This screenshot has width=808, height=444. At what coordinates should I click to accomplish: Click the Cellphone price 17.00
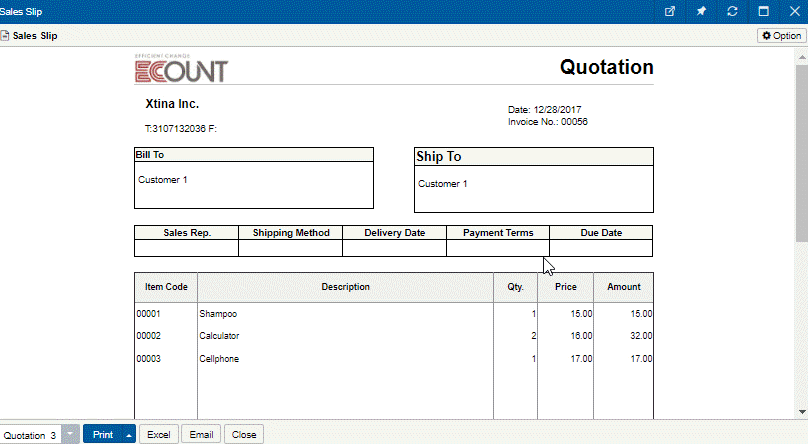(x=581, y=358)
